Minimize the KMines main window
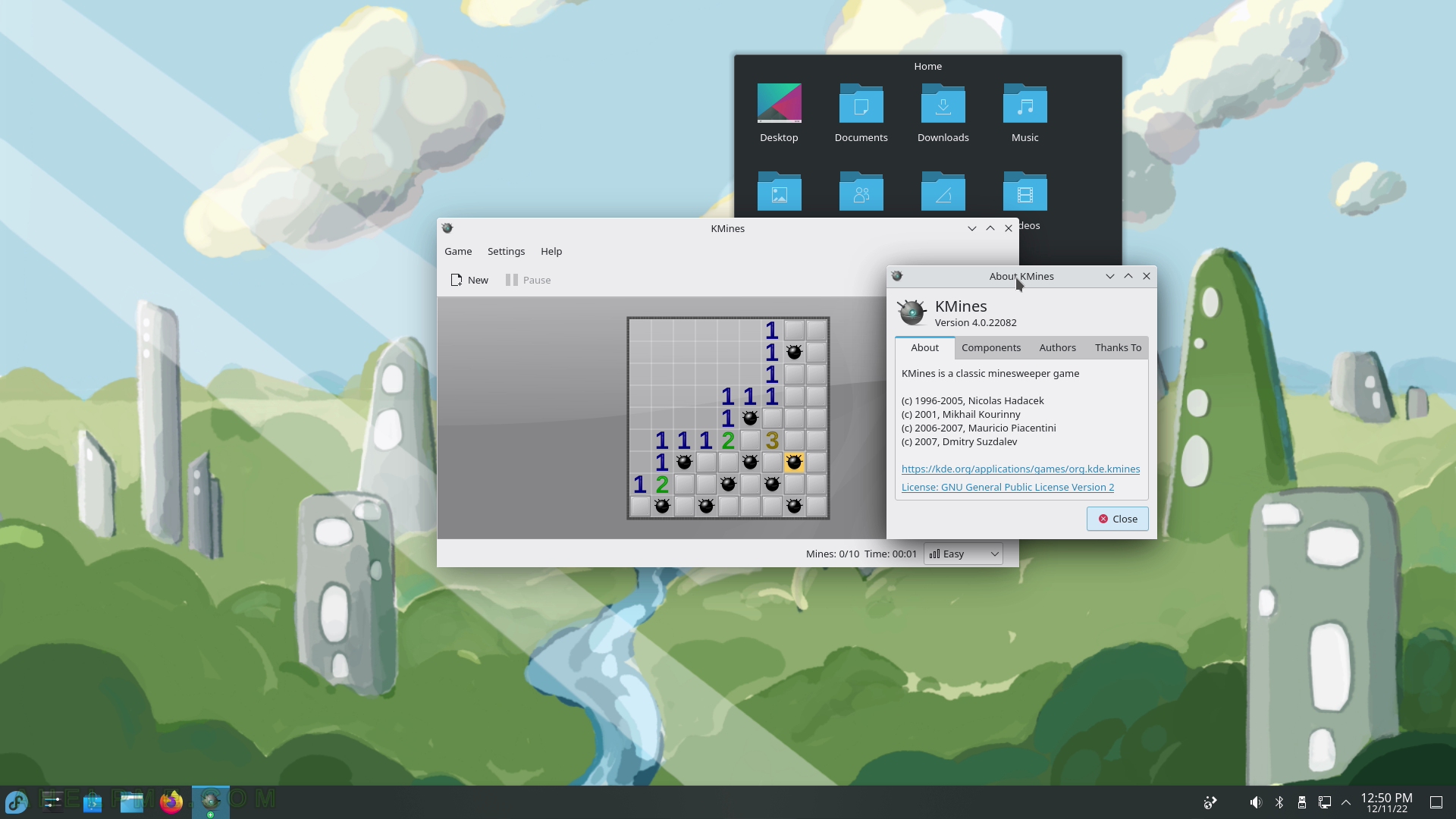The width and height of the screenshot is (1456, 819). [x=971, y=228]
